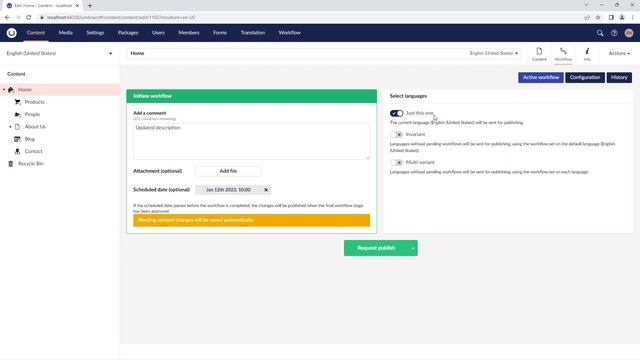
Task: Open the Settings section
Action: click(x=95, y=33)
